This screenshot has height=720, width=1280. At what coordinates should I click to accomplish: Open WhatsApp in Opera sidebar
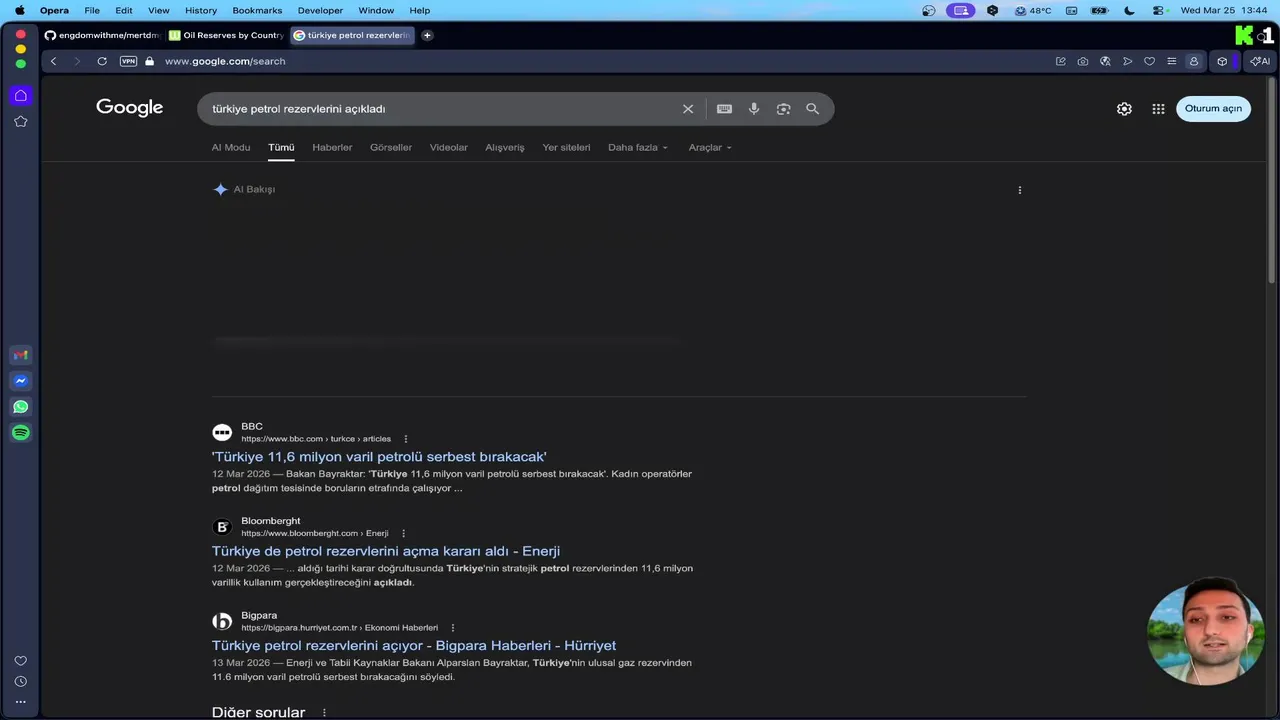point(20,407)
